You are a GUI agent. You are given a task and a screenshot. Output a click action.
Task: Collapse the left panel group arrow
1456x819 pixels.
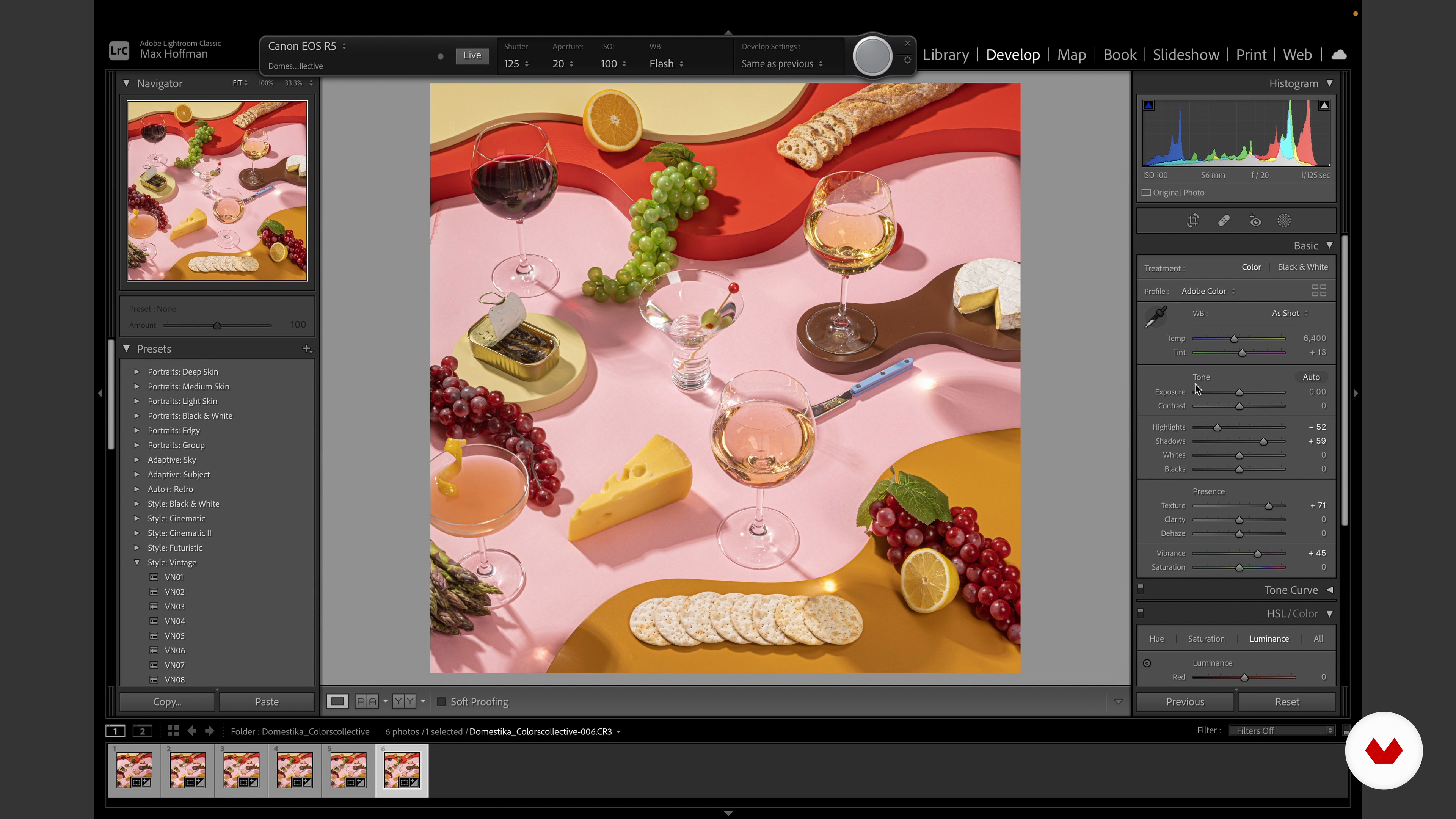(100, 394)
